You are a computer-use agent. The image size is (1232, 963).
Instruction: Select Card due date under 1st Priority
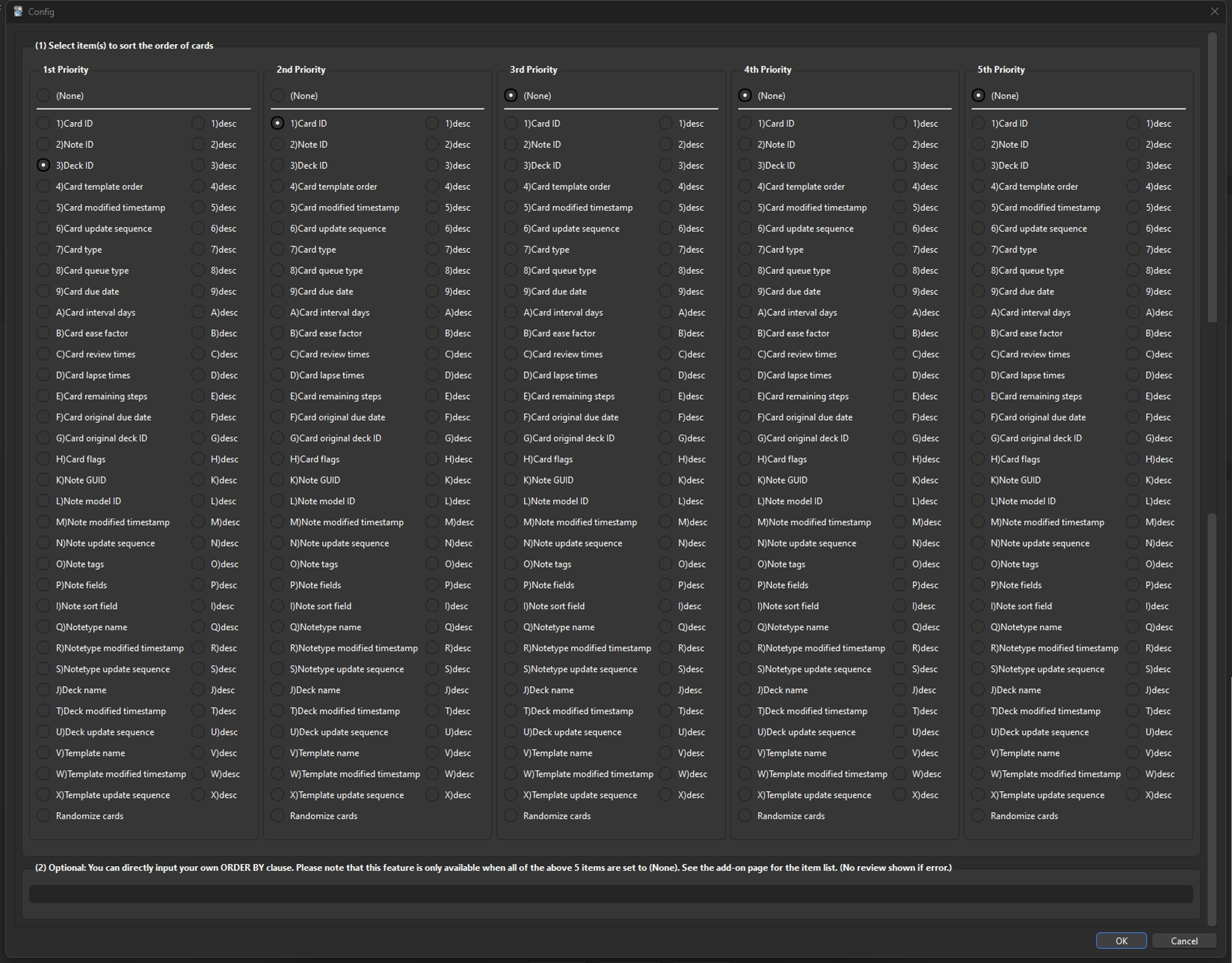pyautogui.click(x=44, y=291)
